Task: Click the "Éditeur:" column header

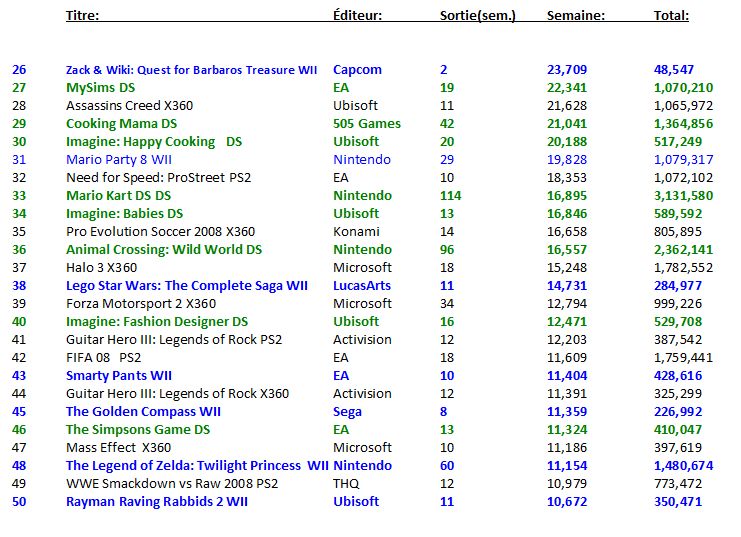Action: [x=357, y=16]
